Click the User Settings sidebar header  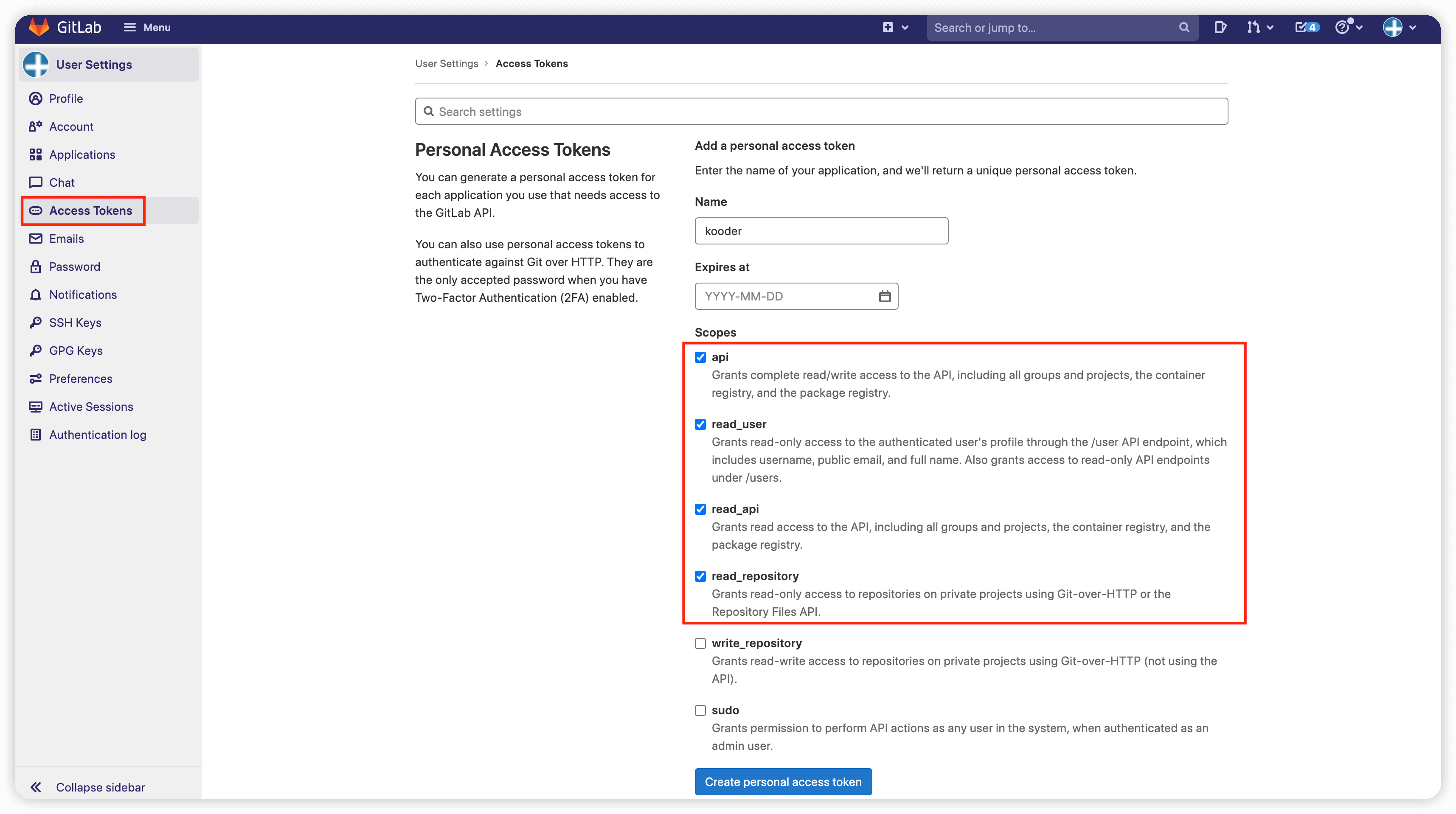coord(109,65)
